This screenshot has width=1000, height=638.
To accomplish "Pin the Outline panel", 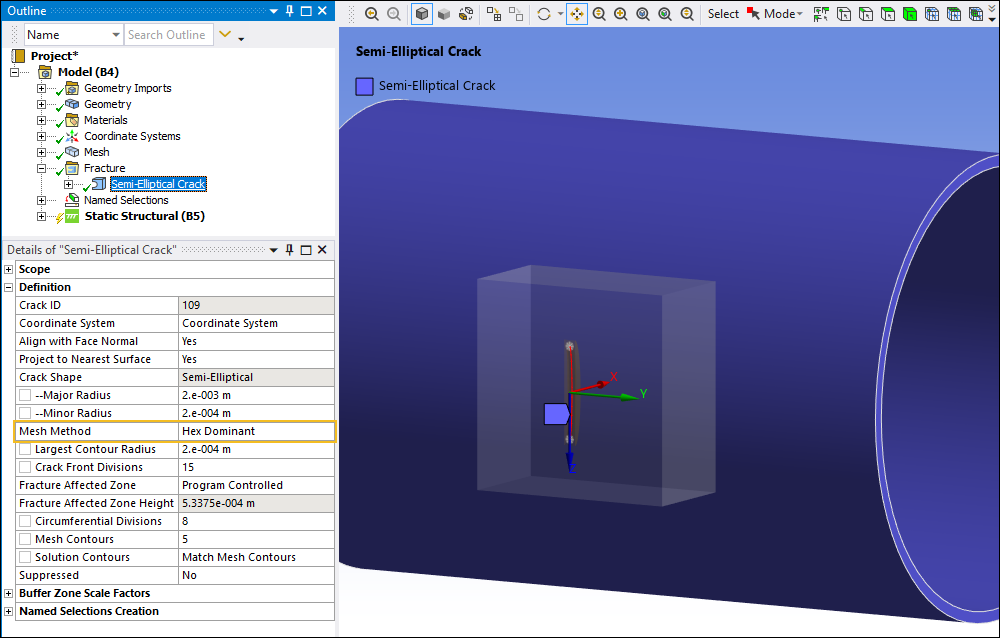I will pos(290,11).
